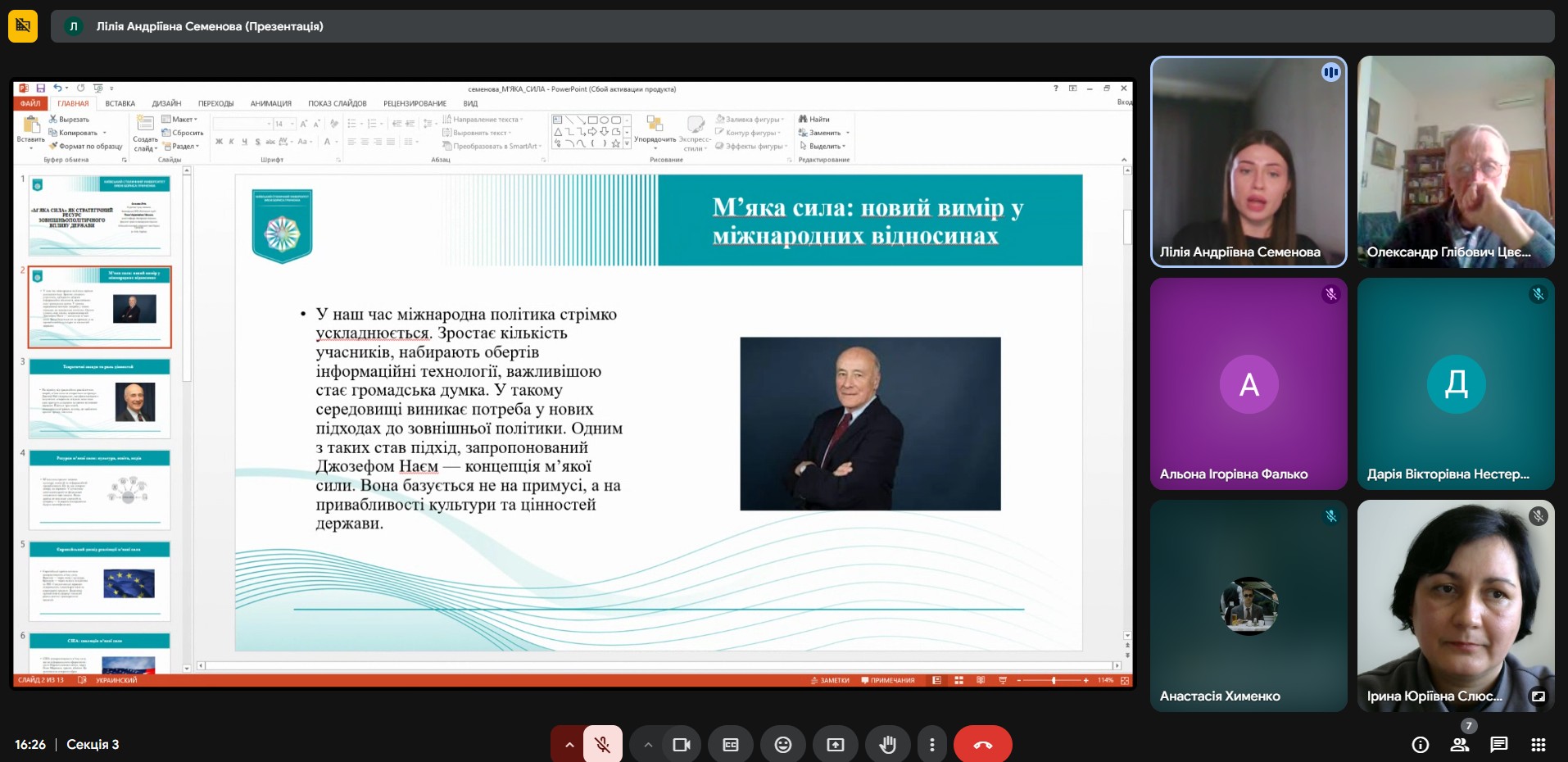Unmute the microphone

[602, 744]
